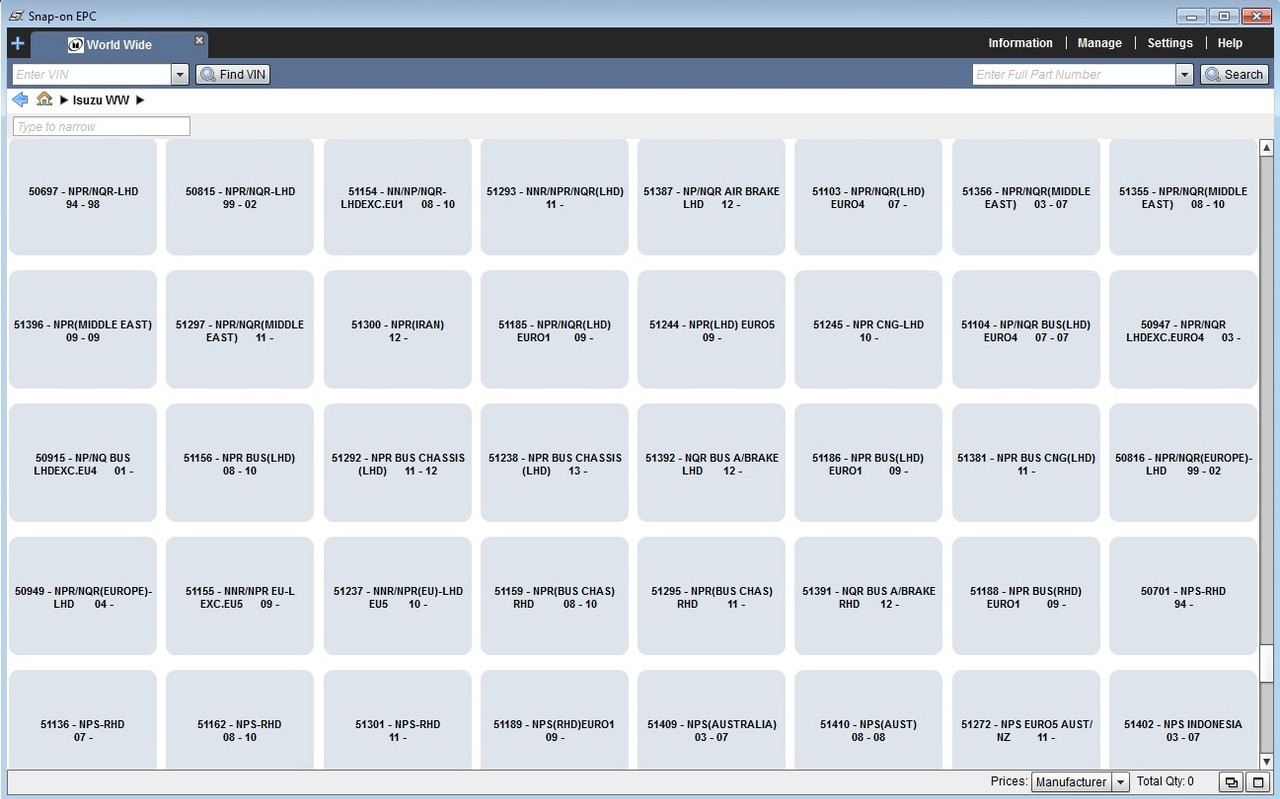Open Information menu

click(x=1020, y=43)
